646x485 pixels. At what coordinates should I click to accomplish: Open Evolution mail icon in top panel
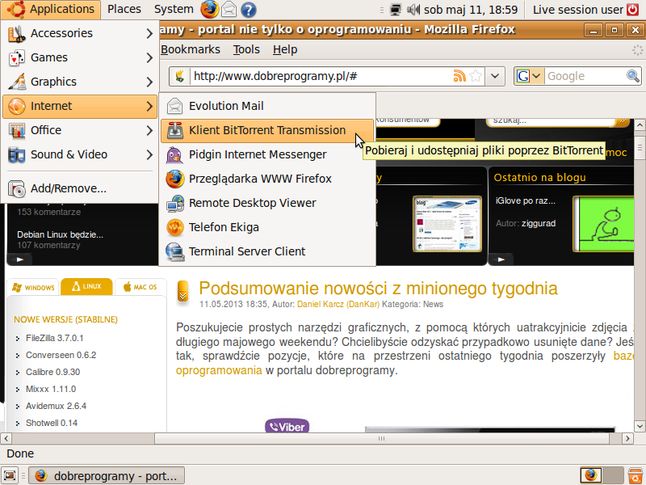coord(229,9)
